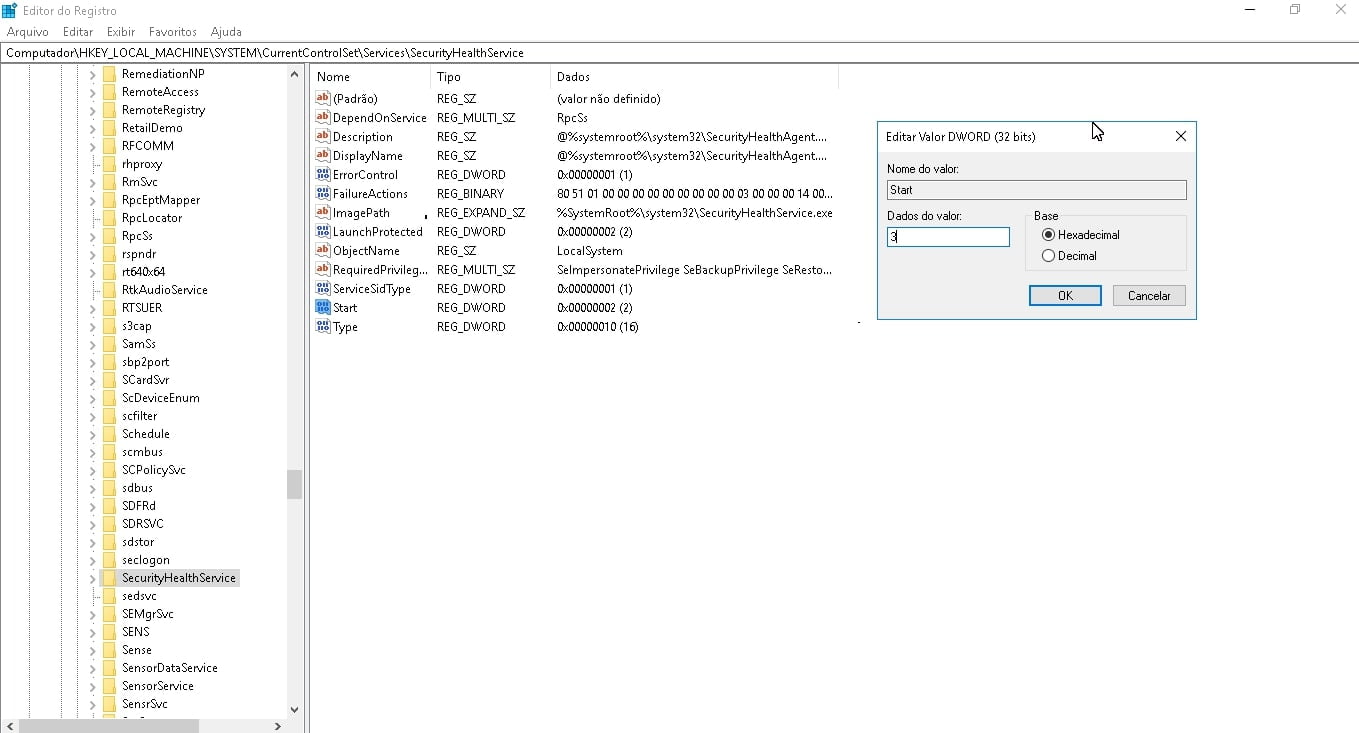The height and width of the screenshot is (733, 1359).
Task: Click the 0x00000010 (16) data cell
Action: pos(597,327)
